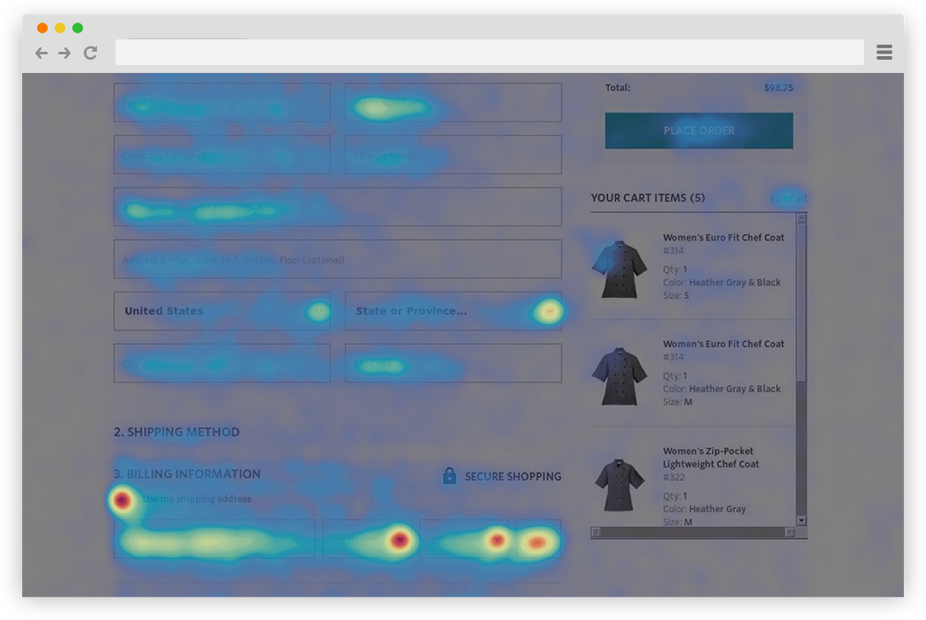
Task: Click the PLACE ORDER button
Action: pos(699,130)
